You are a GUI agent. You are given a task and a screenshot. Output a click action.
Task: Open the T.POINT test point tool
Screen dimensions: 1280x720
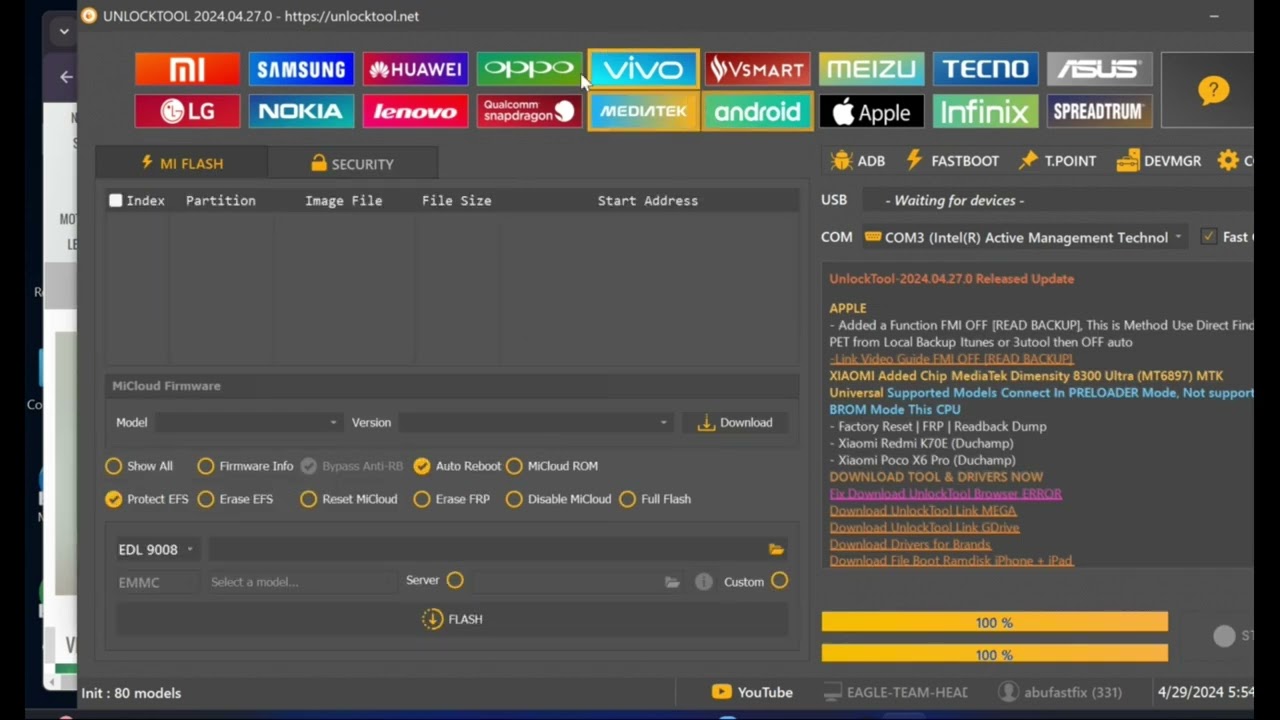(x=1057, y=161)
